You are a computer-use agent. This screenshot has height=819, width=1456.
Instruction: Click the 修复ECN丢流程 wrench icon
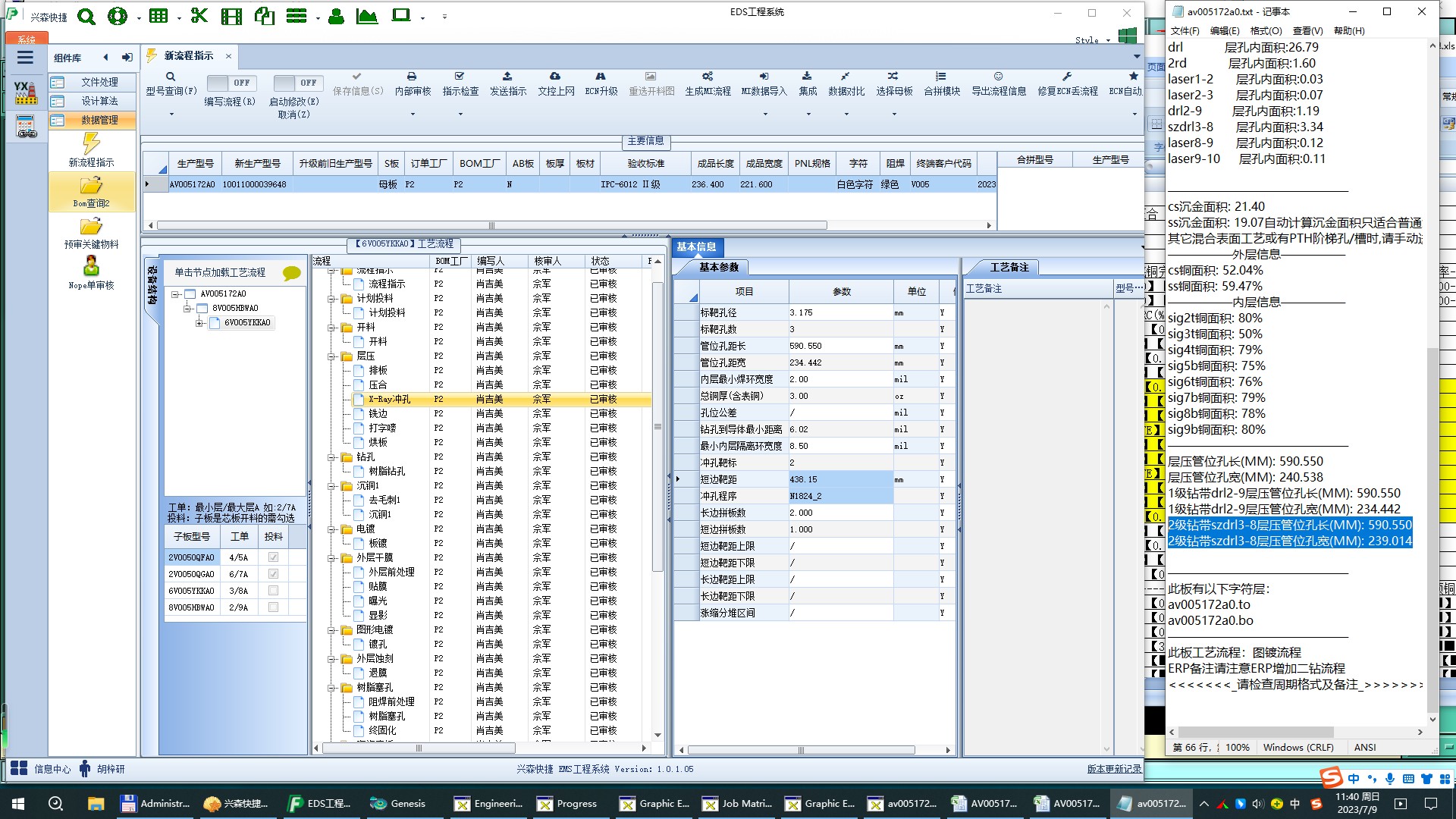click(1067, 77)
